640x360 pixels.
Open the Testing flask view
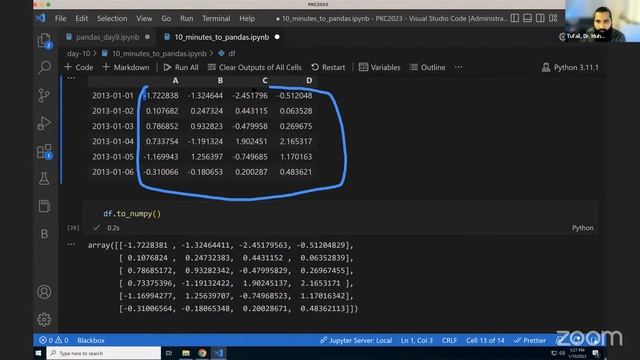pos(44,178)
